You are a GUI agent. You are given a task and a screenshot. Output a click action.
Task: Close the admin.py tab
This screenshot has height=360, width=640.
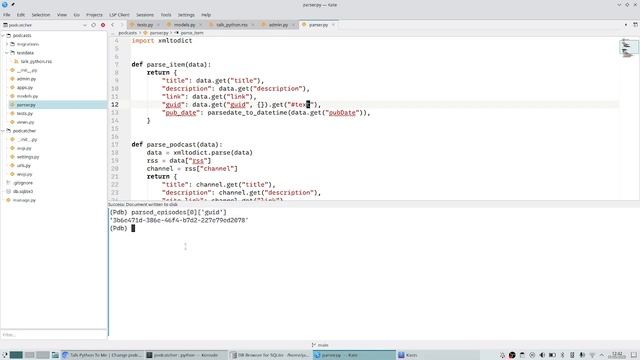pyautogui.click(x=293, y=25)
